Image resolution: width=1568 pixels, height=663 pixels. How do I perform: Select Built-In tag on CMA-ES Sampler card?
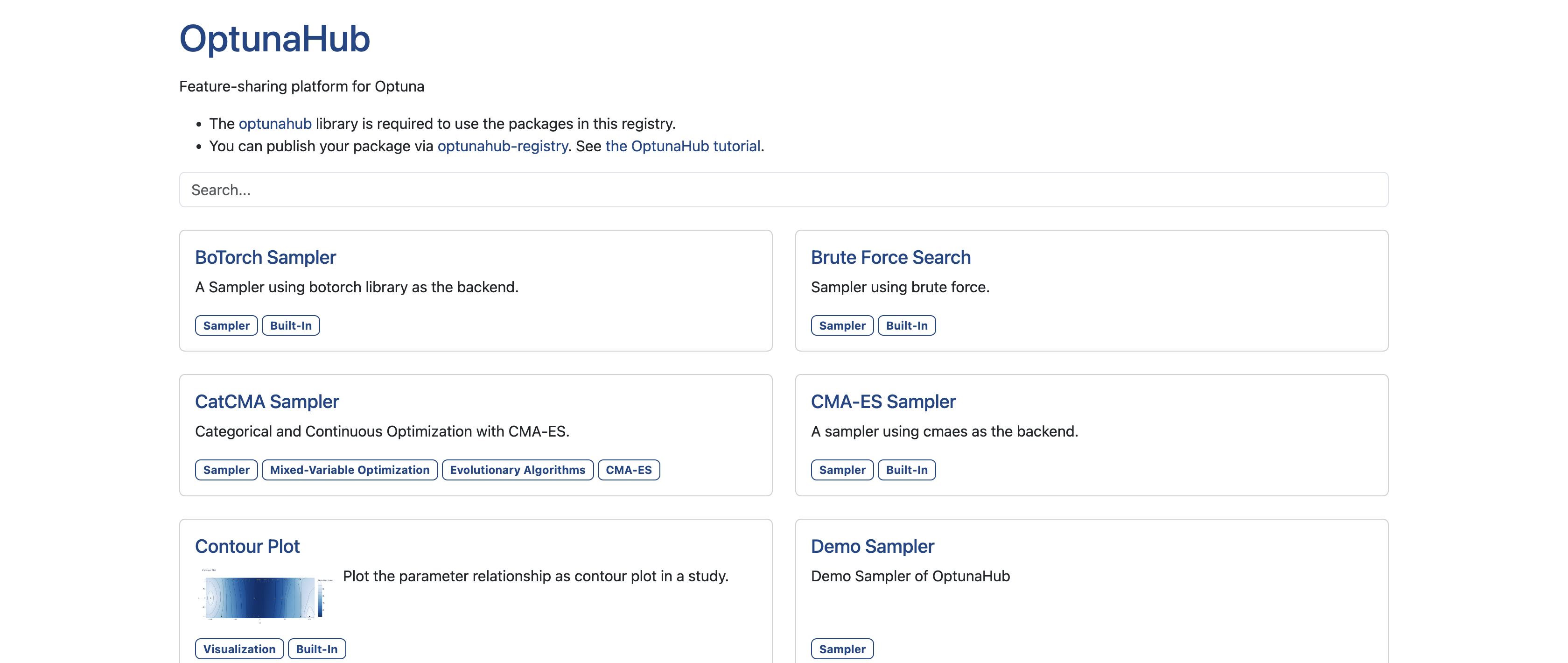pos(907,470)
